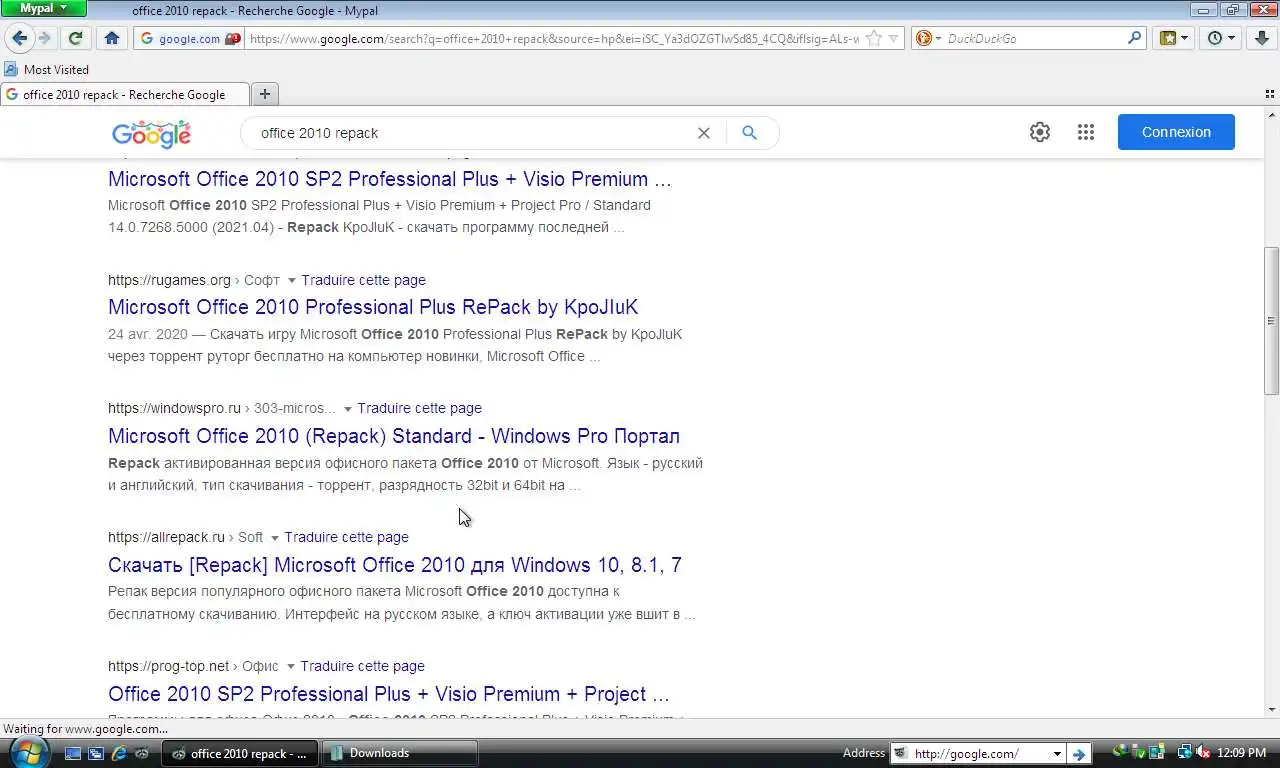
Task: Open the Google apps grid
Action: coord(1086,132)
